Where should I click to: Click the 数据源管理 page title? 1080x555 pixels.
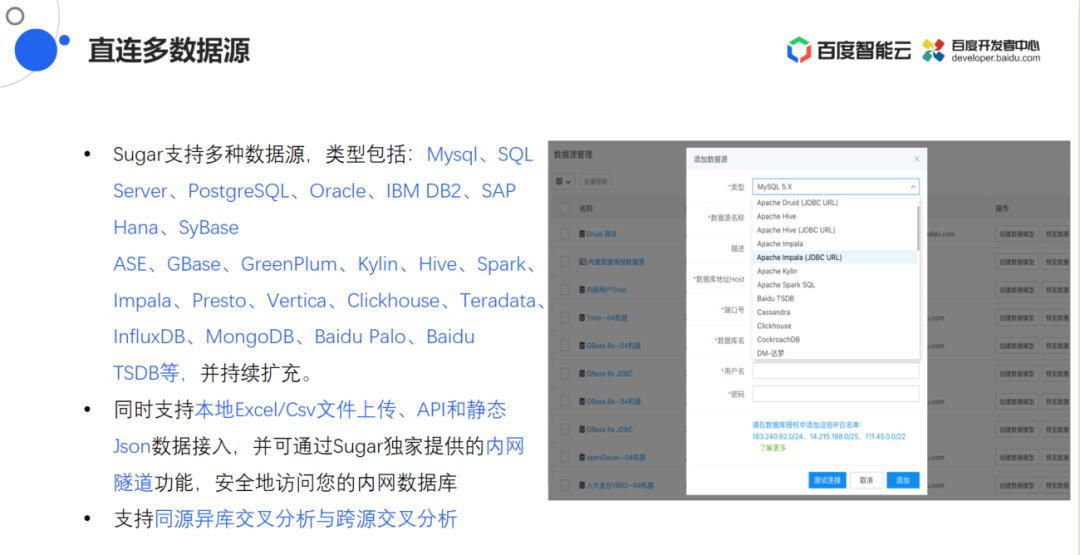(573, 156)
